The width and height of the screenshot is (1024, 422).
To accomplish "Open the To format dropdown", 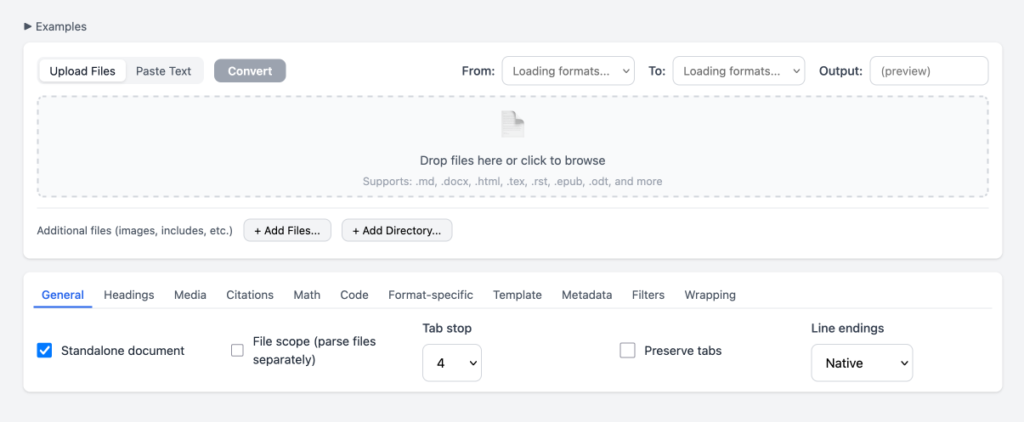I will click(739, 71).
